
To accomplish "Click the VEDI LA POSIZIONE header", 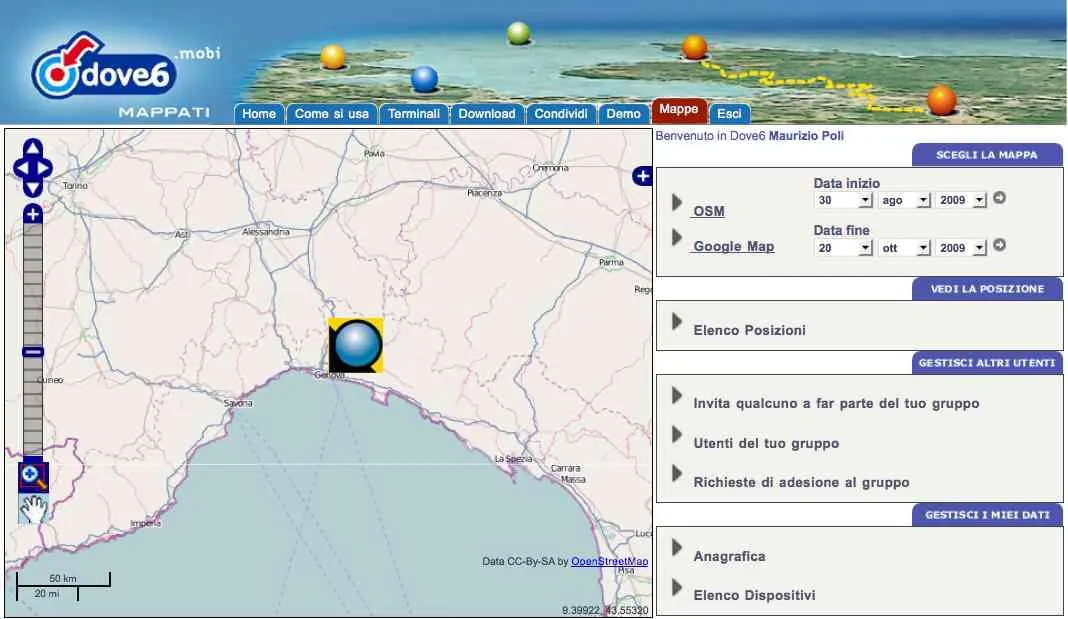I will click(x=987, y=289).
